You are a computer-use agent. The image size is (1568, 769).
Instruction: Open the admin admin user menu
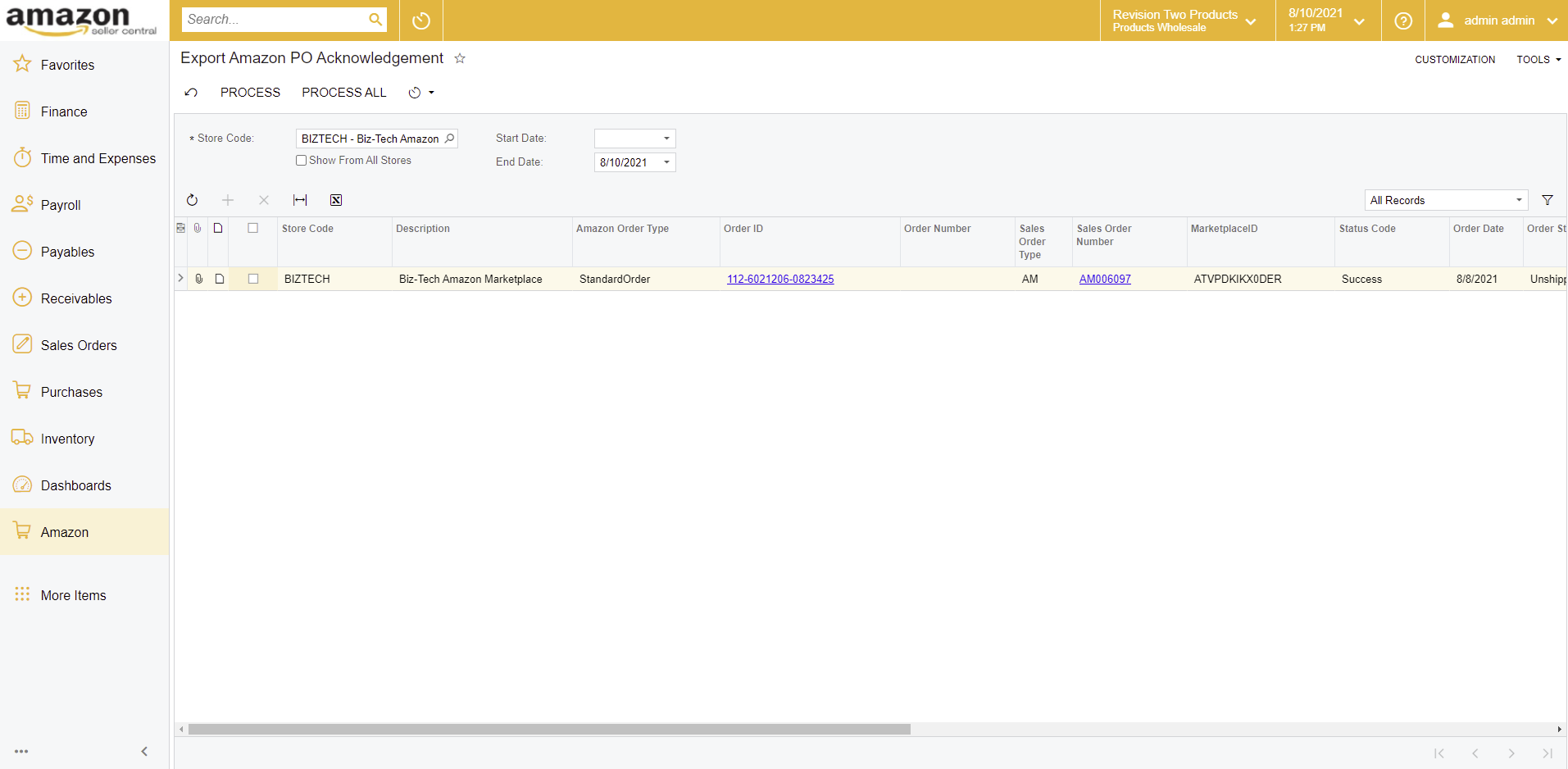tap(1497, 20)
